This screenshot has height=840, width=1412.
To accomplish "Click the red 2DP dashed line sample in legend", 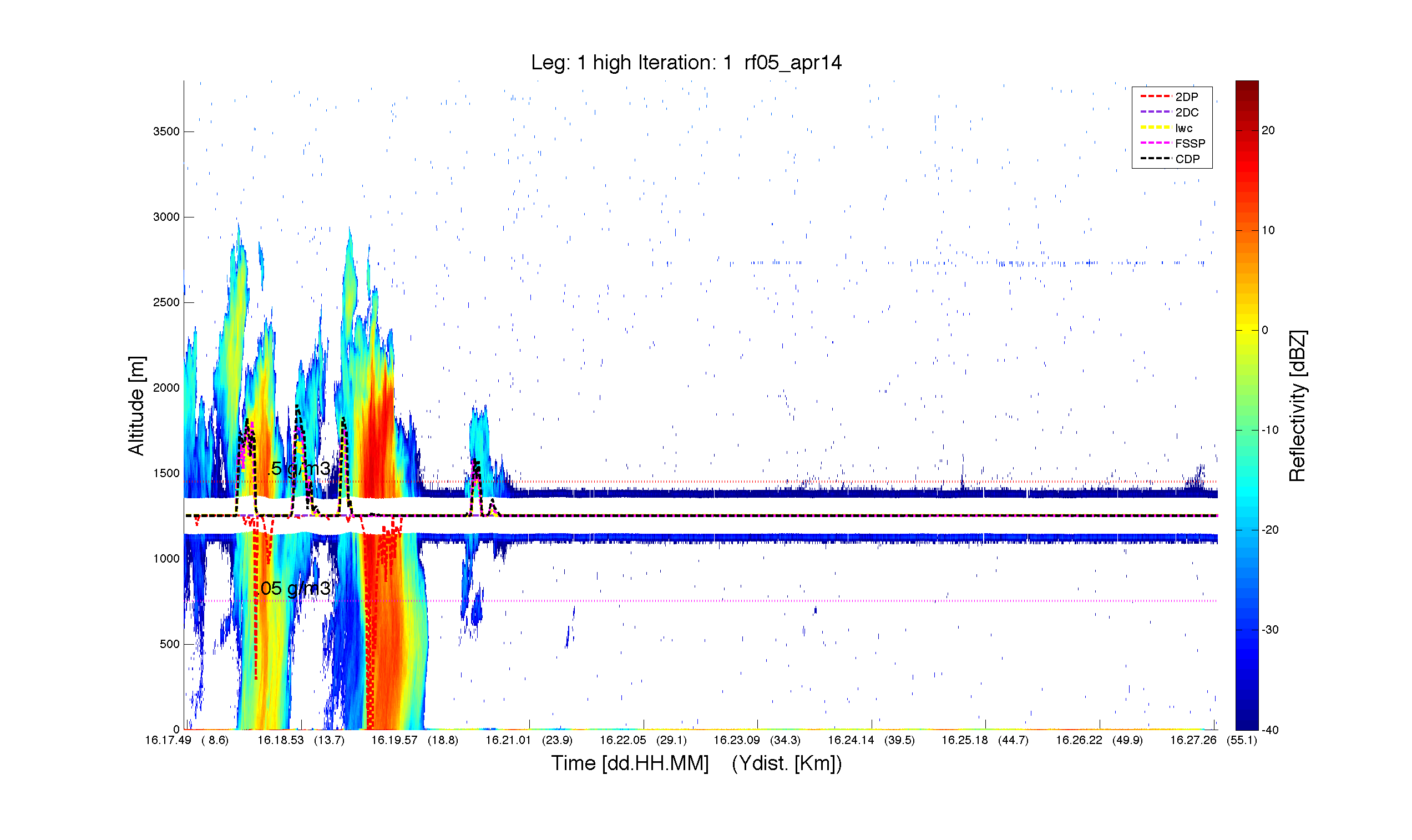I will 1156,97.
